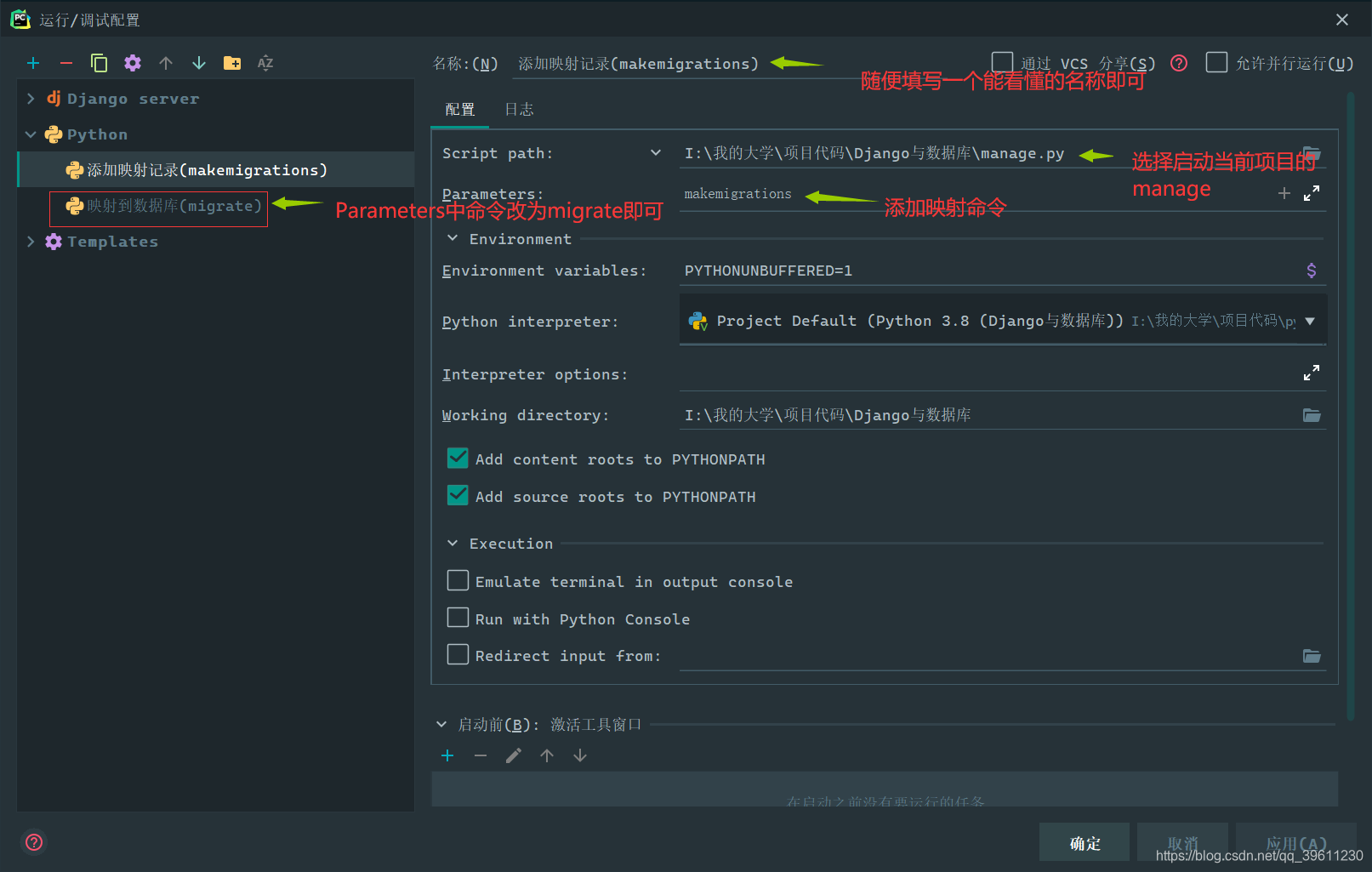Add parameter macro with plus icon
The height and width of the screenshot is (872, 1372).
click(x=1284, y=193)
